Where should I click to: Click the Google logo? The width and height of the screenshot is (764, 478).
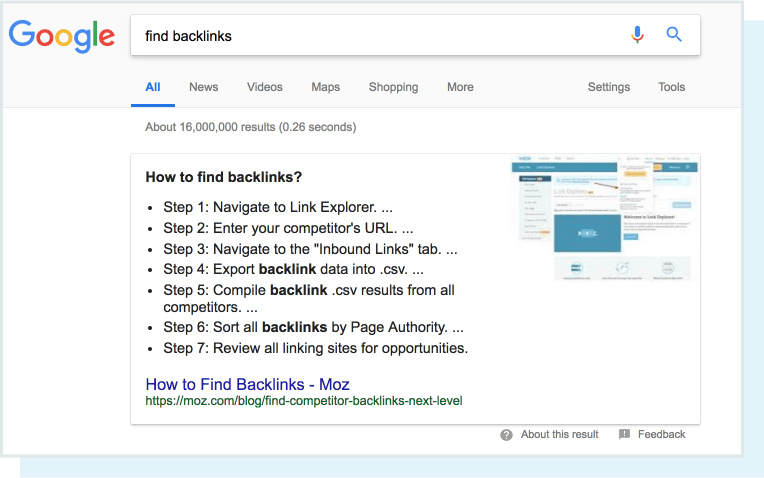coord(61,36)
